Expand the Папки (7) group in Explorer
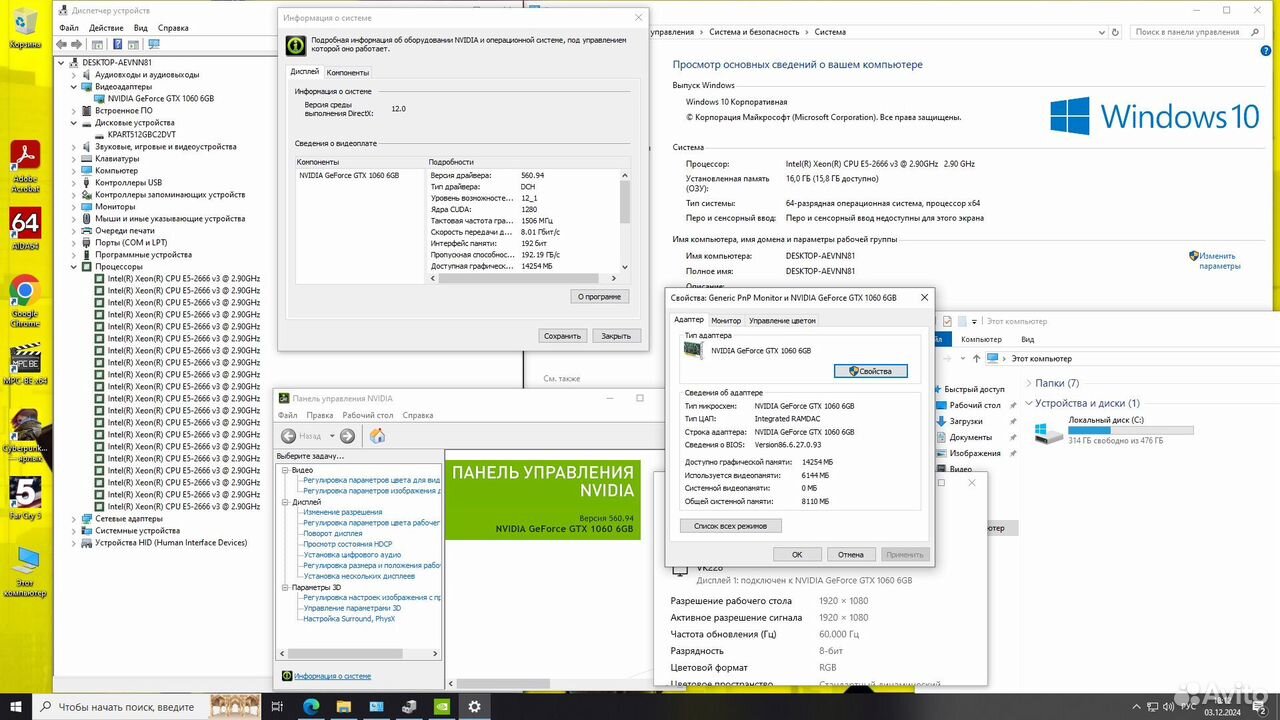1280x720 pixels. coord(1029,383)
